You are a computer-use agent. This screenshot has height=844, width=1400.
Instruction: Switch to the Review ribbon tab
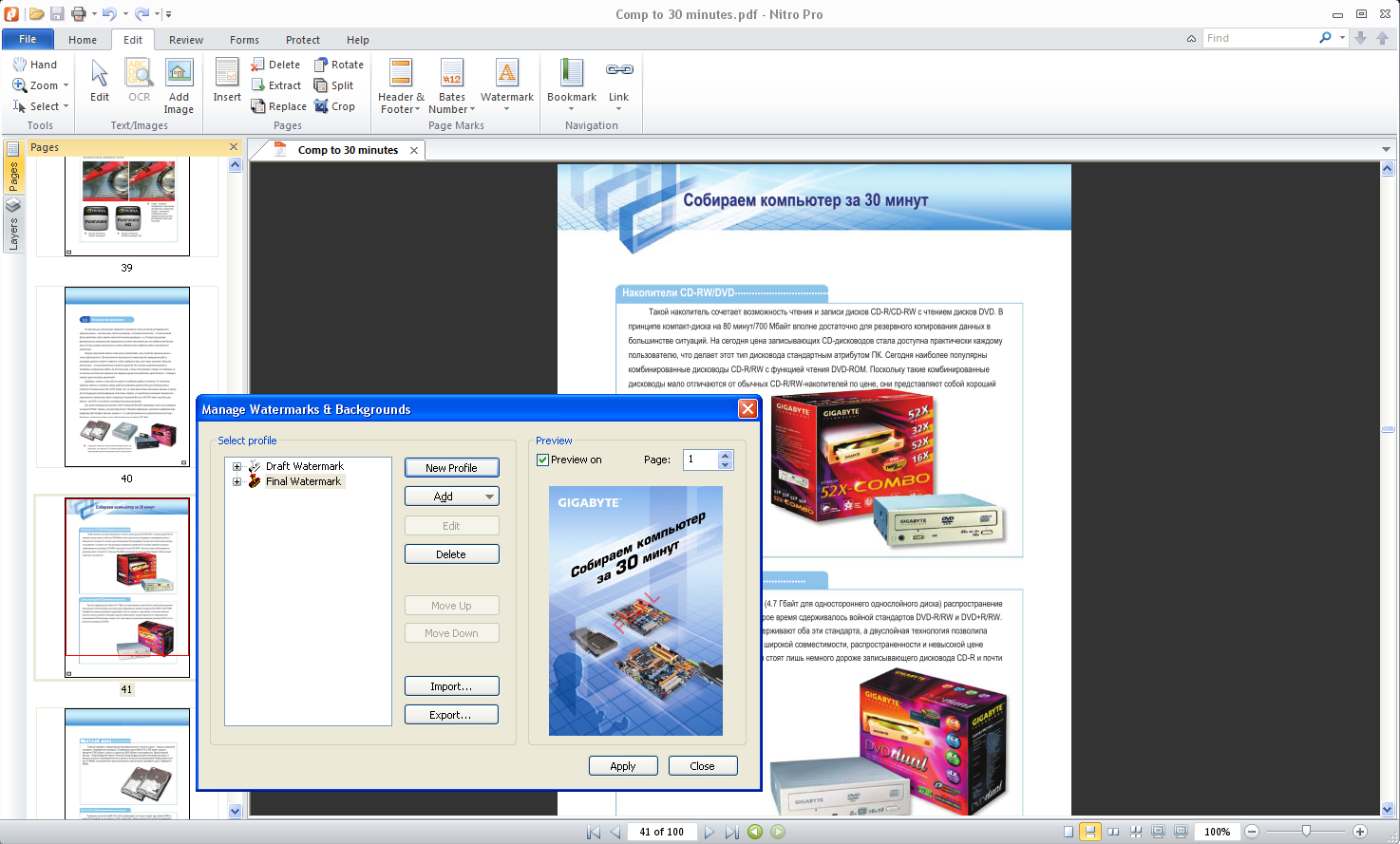[x=186, y=40]
